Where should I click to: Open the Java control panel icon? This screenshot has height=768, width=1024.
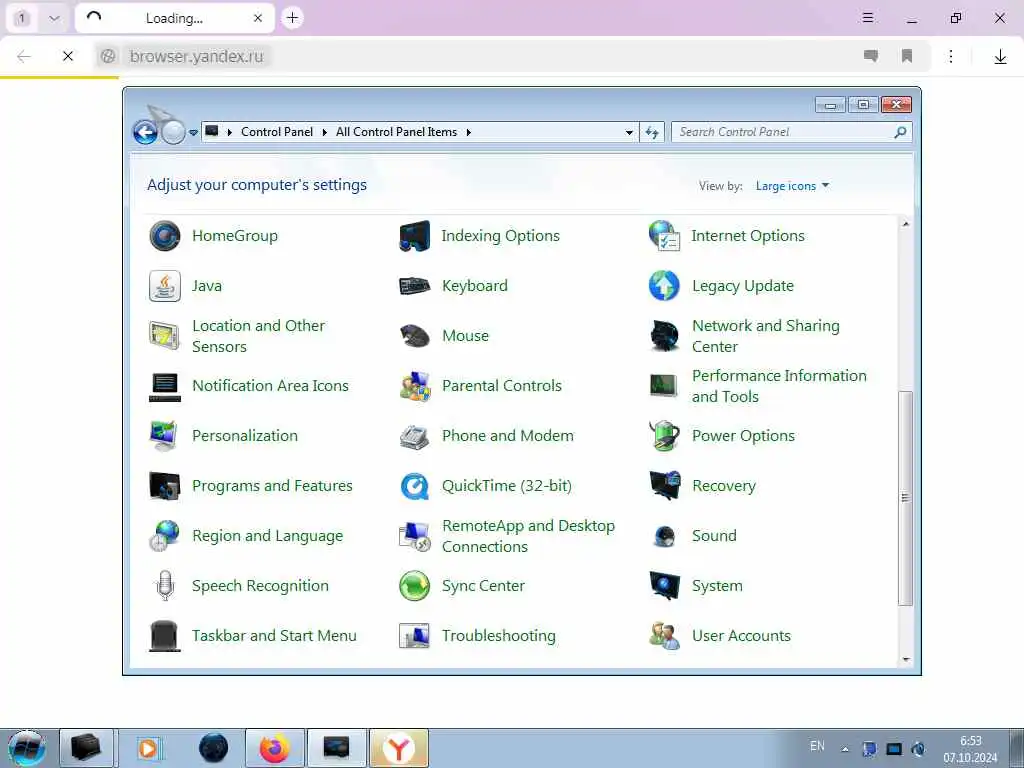coord(165,286)
